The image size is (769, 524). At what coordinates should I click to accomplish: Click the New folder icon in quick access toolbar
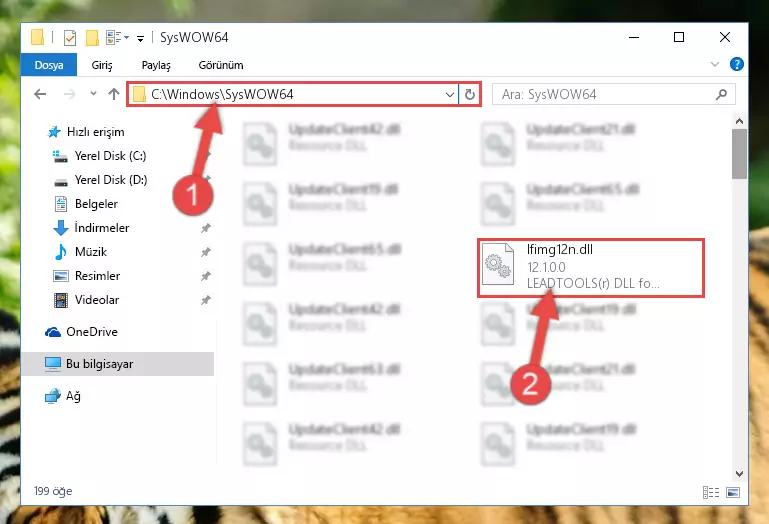(x=92, y=37)
